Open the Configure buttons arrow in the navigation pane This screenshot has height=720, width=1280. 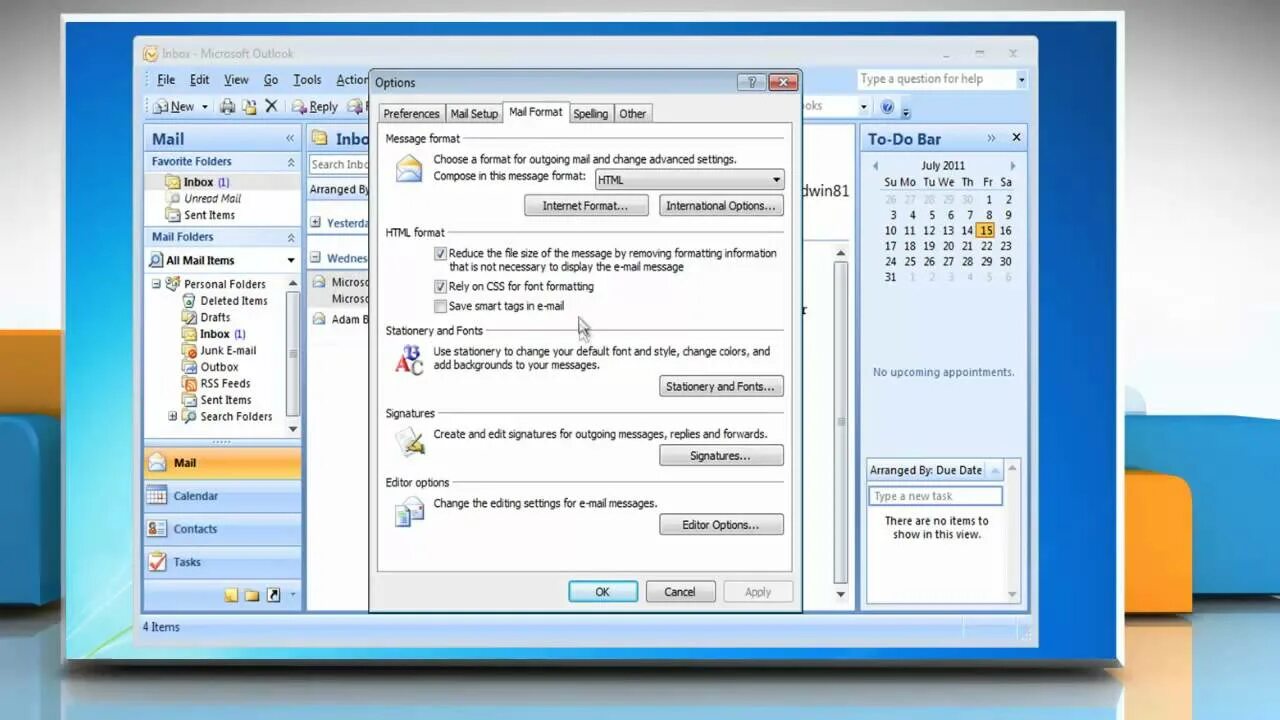pos(292,595)
